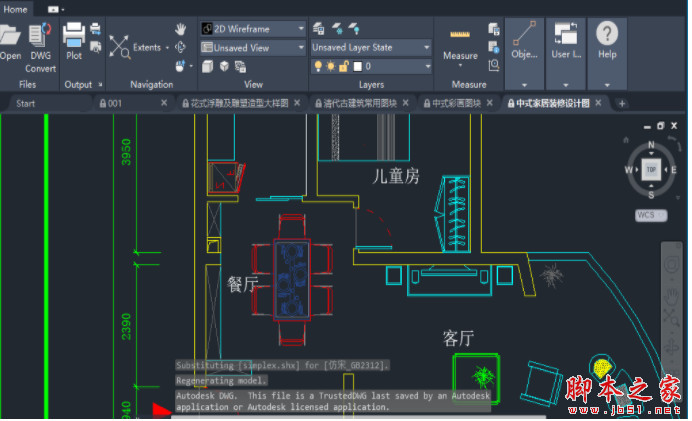This screenshot has height=421, width=692.
Task: Toggle the layer lock padlock icon
Action: click(x=343, y=66)
